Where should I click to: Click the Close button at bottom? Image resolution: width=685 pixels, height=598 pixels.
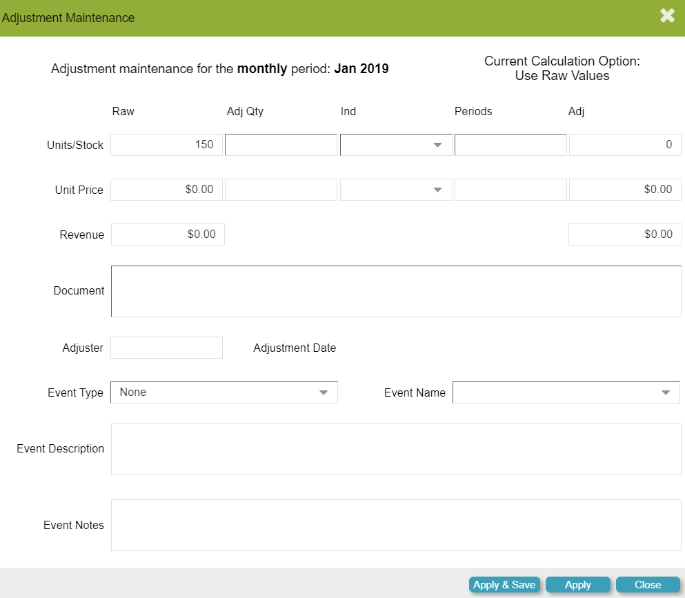pos(647,585)
